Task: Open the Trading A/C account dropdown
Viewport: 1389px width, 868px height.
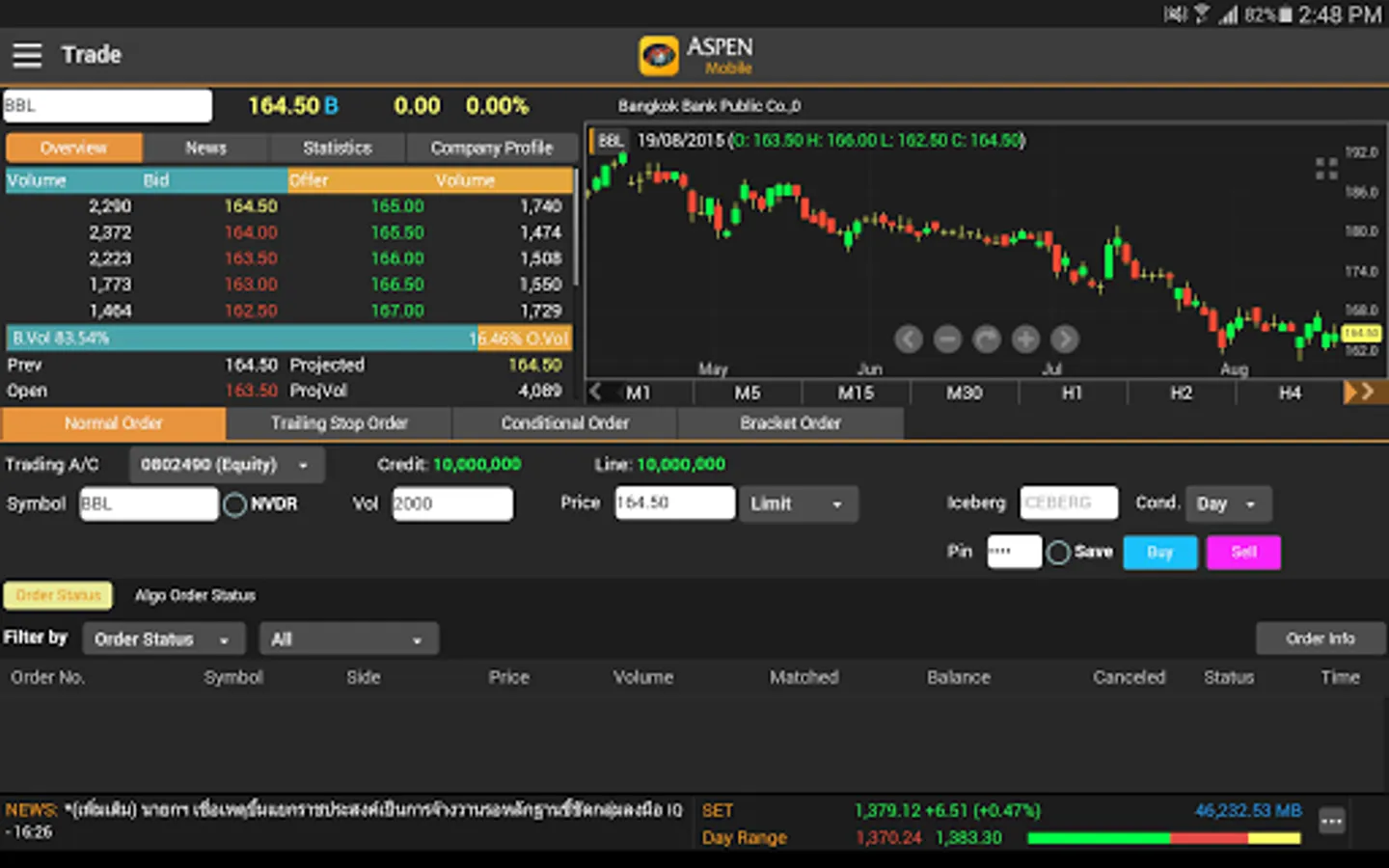Action: (x=227, y=465)
